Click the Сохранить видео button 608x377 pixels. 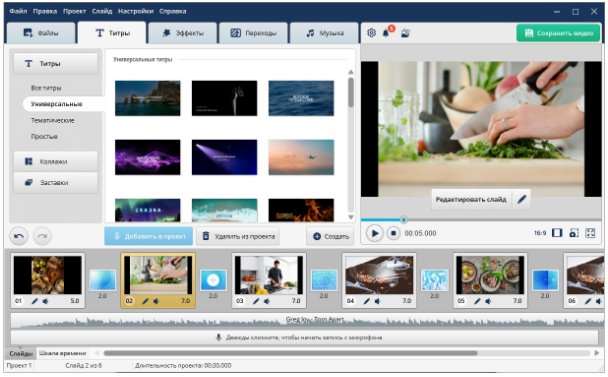pos(558,33)
